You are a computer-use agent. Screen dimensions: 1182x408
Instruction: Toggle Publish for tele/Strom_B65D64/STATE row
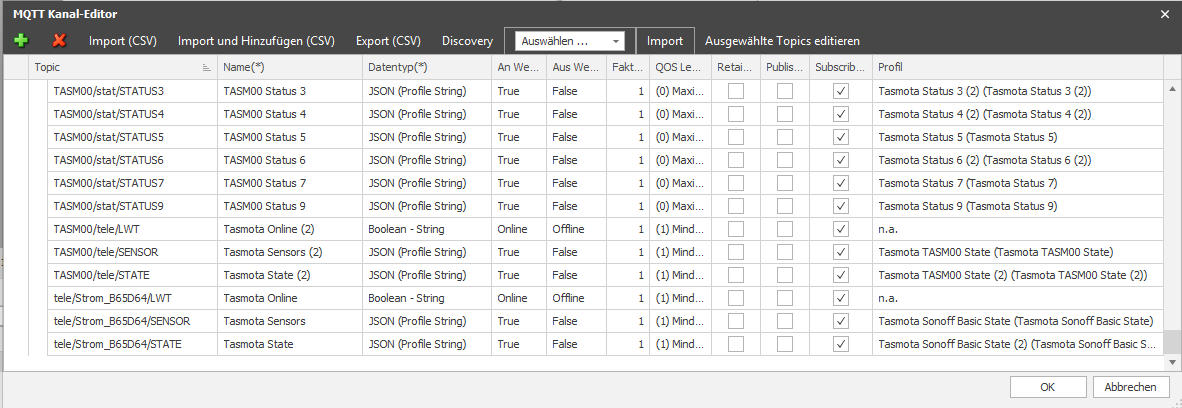pos(785,344)
